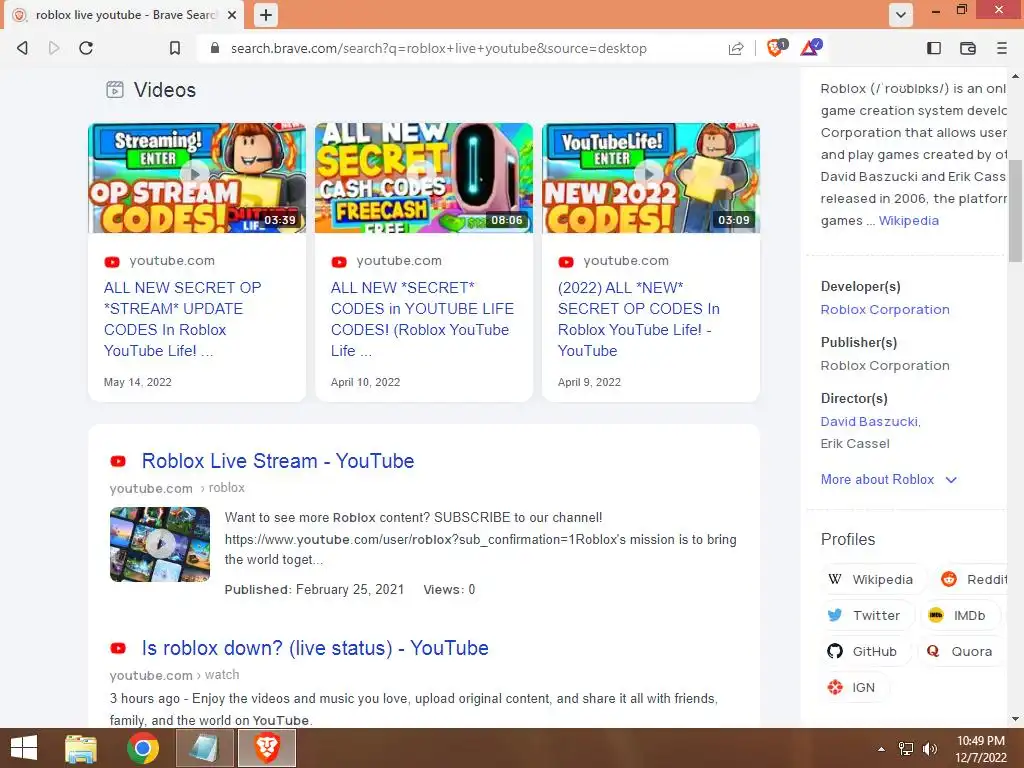
Task: Open the GitHub profile chip
Action: click(864, 651)
